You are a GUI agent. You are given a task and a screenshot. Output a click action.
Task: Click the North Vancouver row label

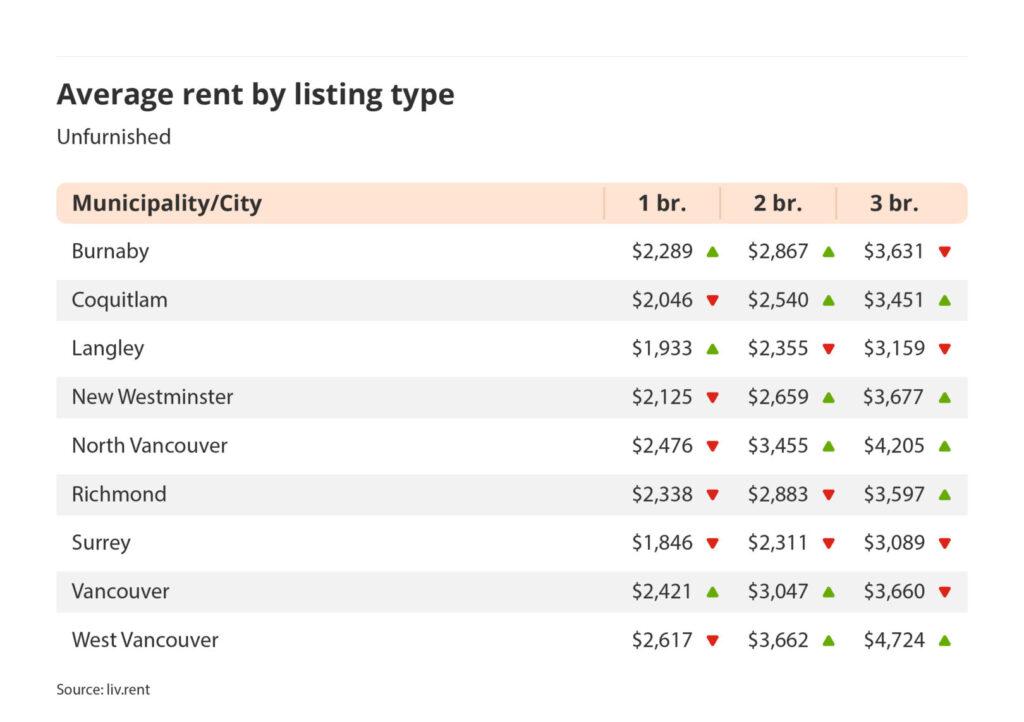[149, 446]
